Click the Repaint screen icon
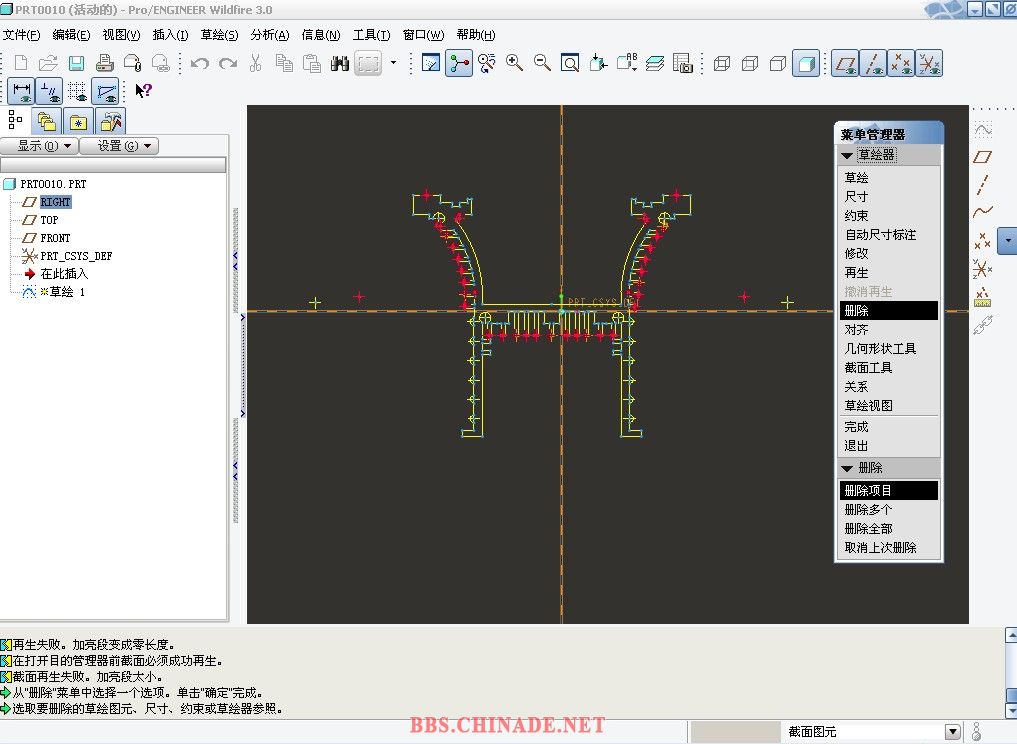Viewport: 1017px width, 744px height. point(431,63)
